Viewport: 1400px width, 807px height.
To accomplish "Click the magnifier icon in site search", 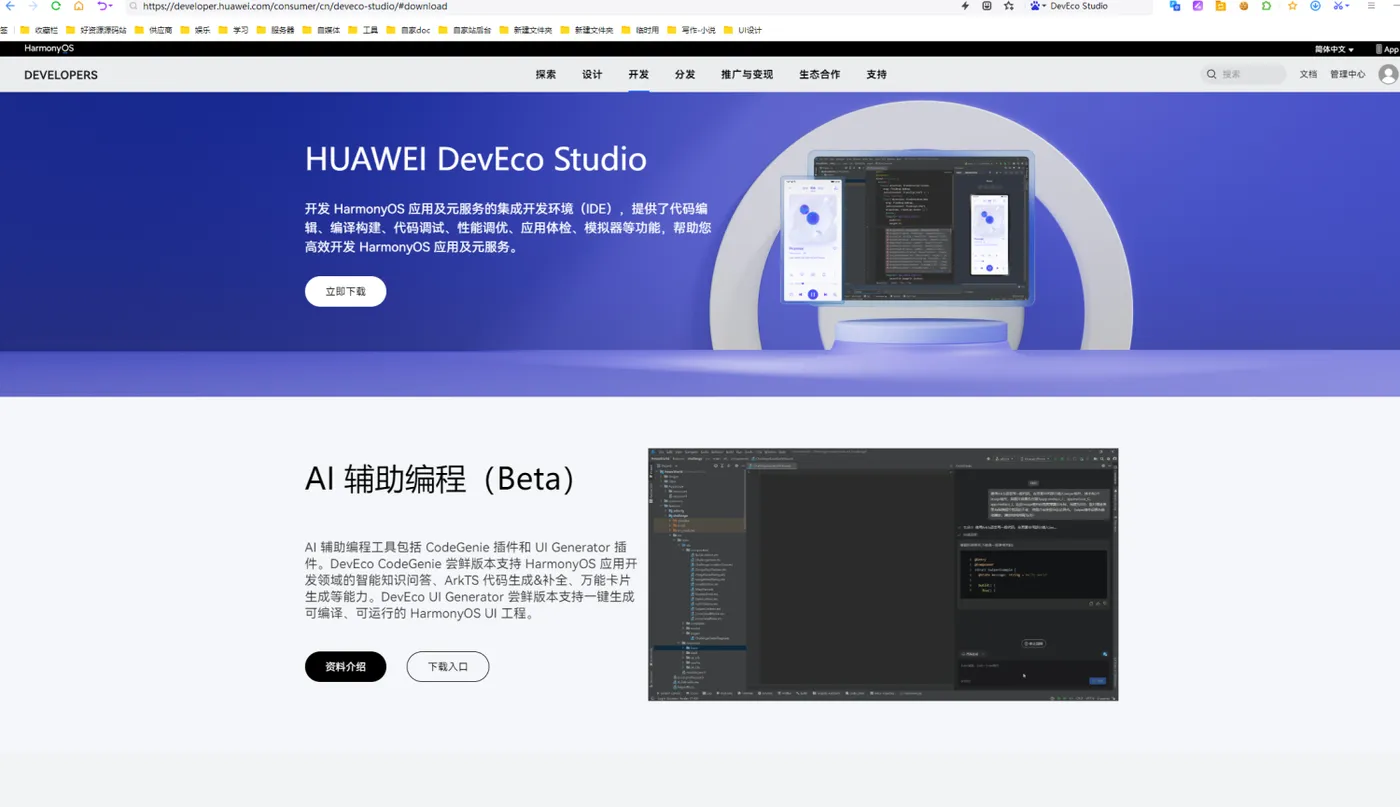I will pyautogui.click(x=1212, y=74).
